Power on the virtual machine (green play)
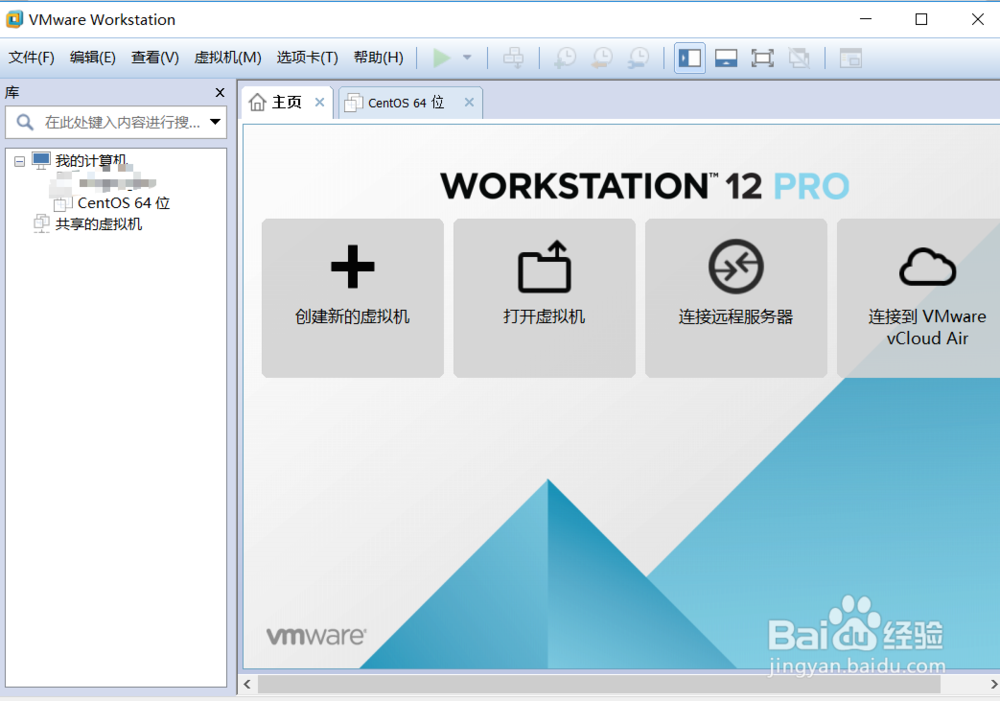 point(441,58)
